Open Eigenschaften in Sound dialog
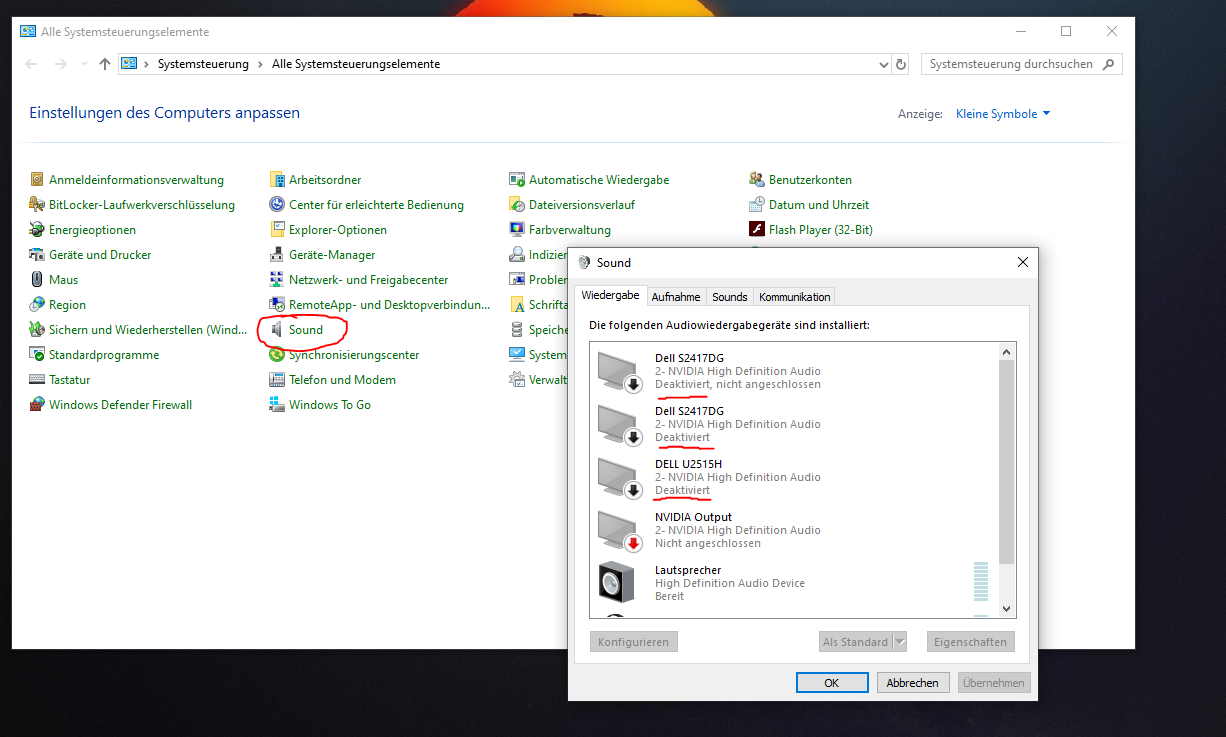The image size is (1226, 737). (x=971, y=642)
